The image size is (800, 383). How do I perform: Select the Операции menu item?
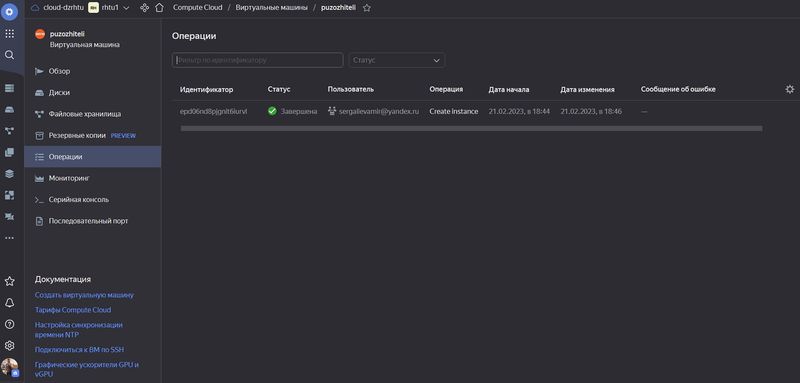[92, 157]
